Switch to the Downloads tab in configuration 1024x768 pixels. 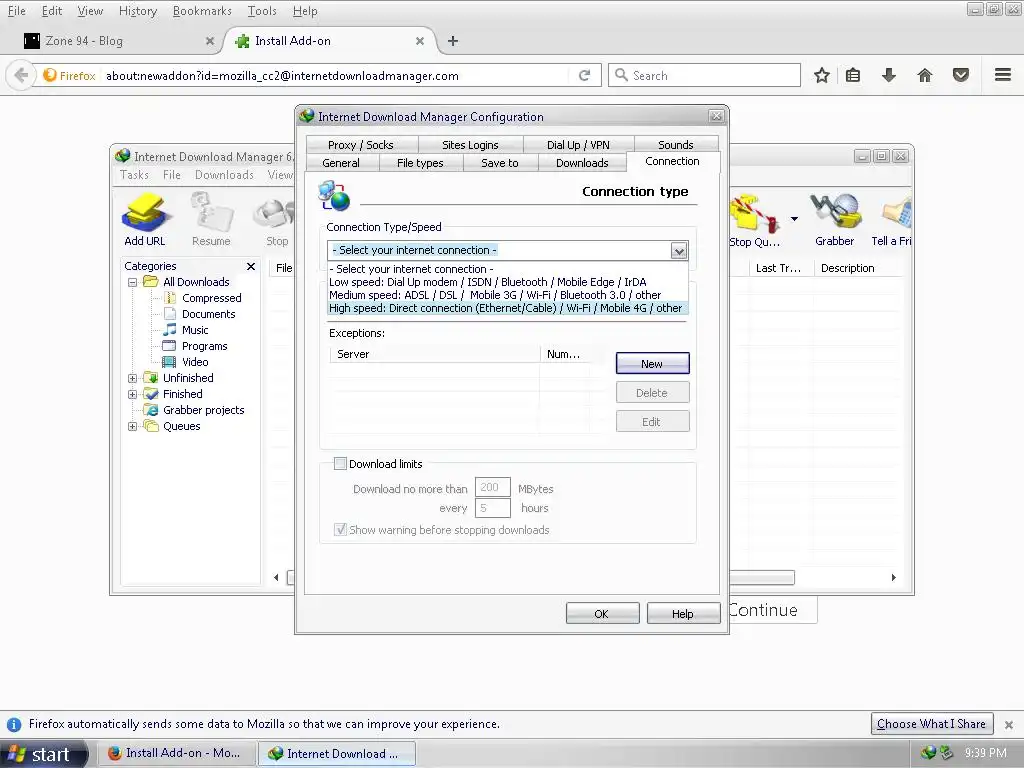coord(582,163)
